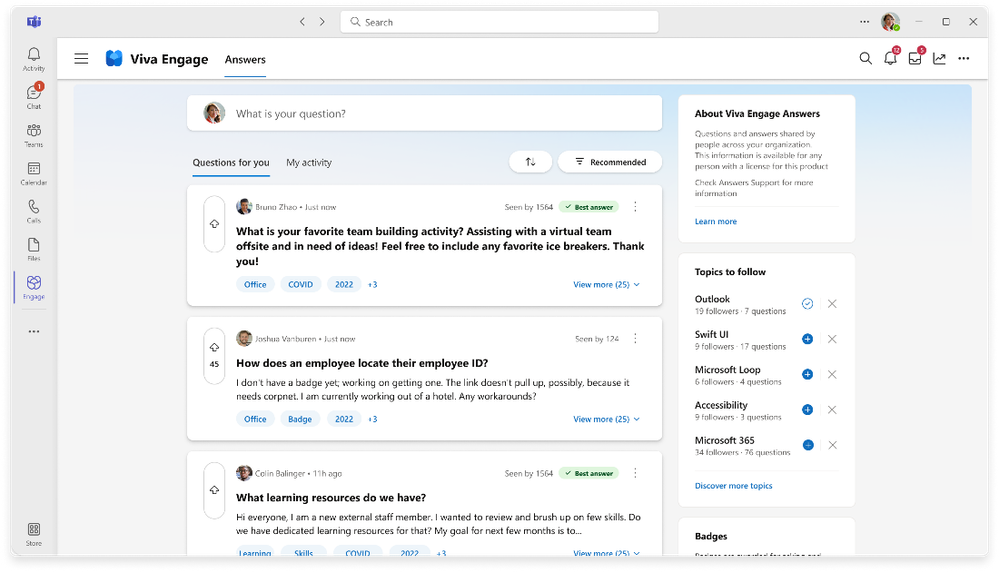Open Chat in the Teams sidebar
Image resolution: width=999 pixels, height=572 pixels.
34,97
